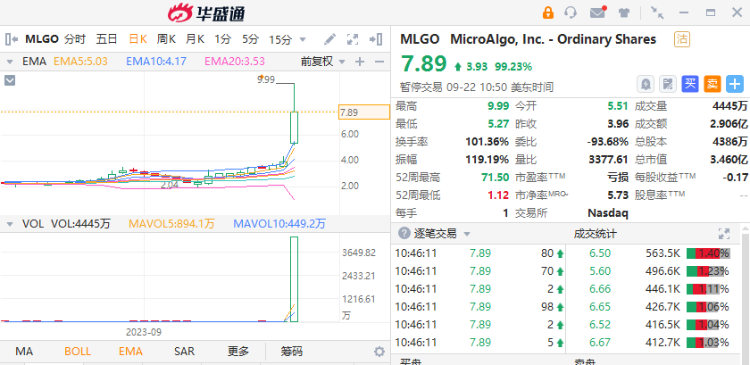Open the notes icon beside the bell
The height and width of the screenshot is (365, 750).
click(x=668, y=84)
